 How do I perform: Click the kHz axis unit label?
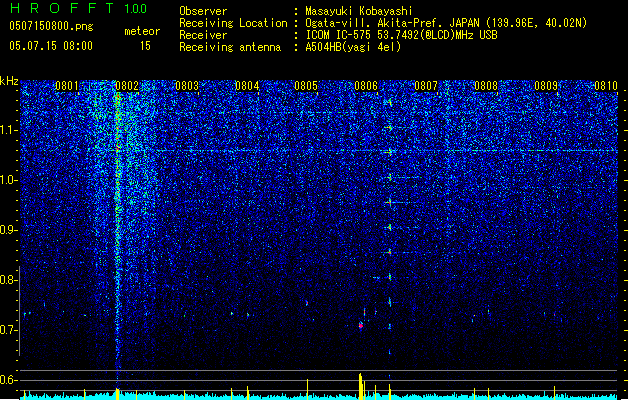9,81
